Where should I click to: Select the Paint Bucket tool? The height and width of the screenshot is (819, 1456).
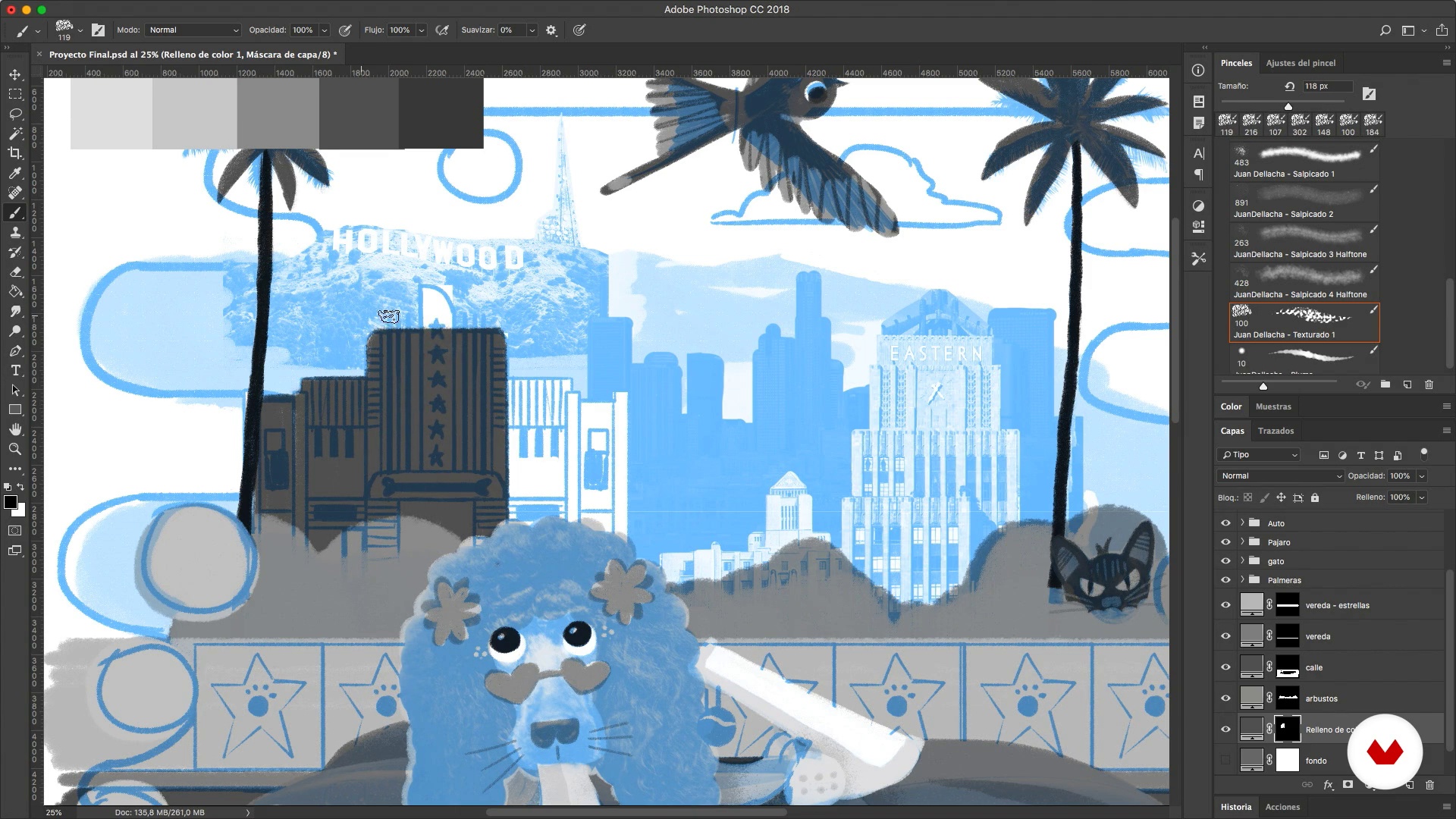(15, 291)
